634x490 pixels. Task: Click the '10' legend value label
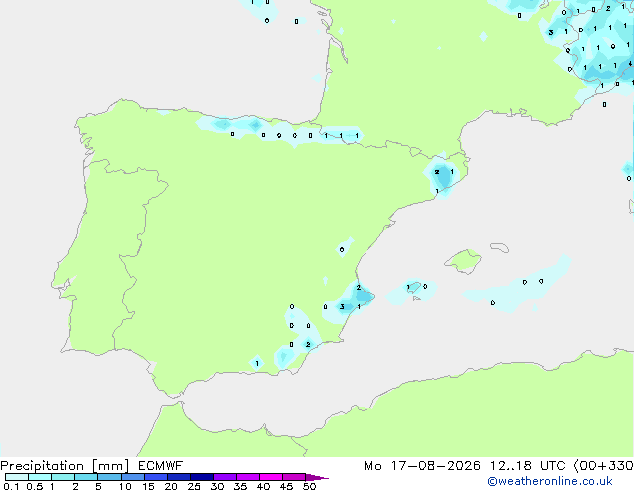point(125,486)
